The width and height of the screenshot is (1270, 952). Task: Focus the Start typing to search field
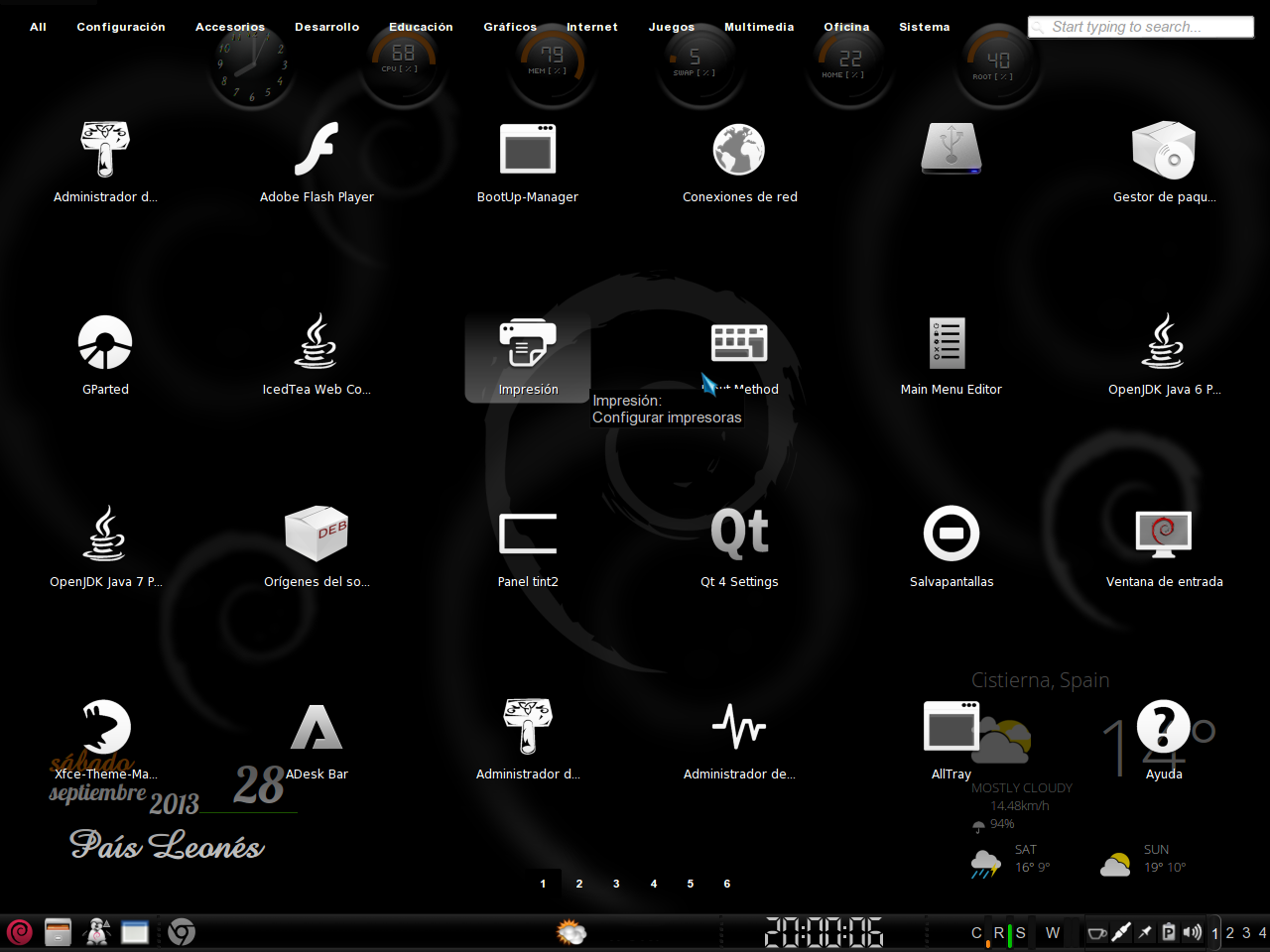point(1141,27)
